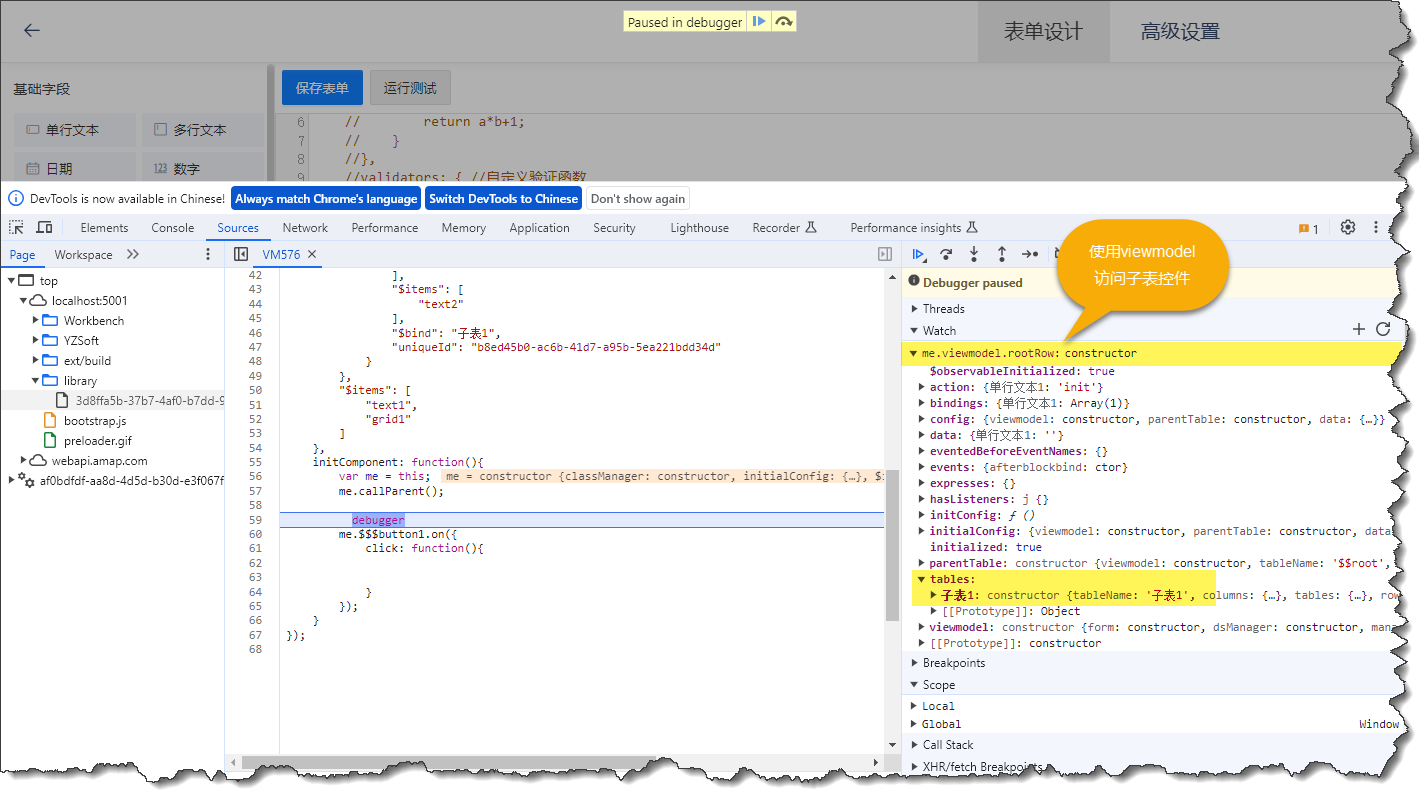Expand the ext/build folder

[x=36, y=361]
